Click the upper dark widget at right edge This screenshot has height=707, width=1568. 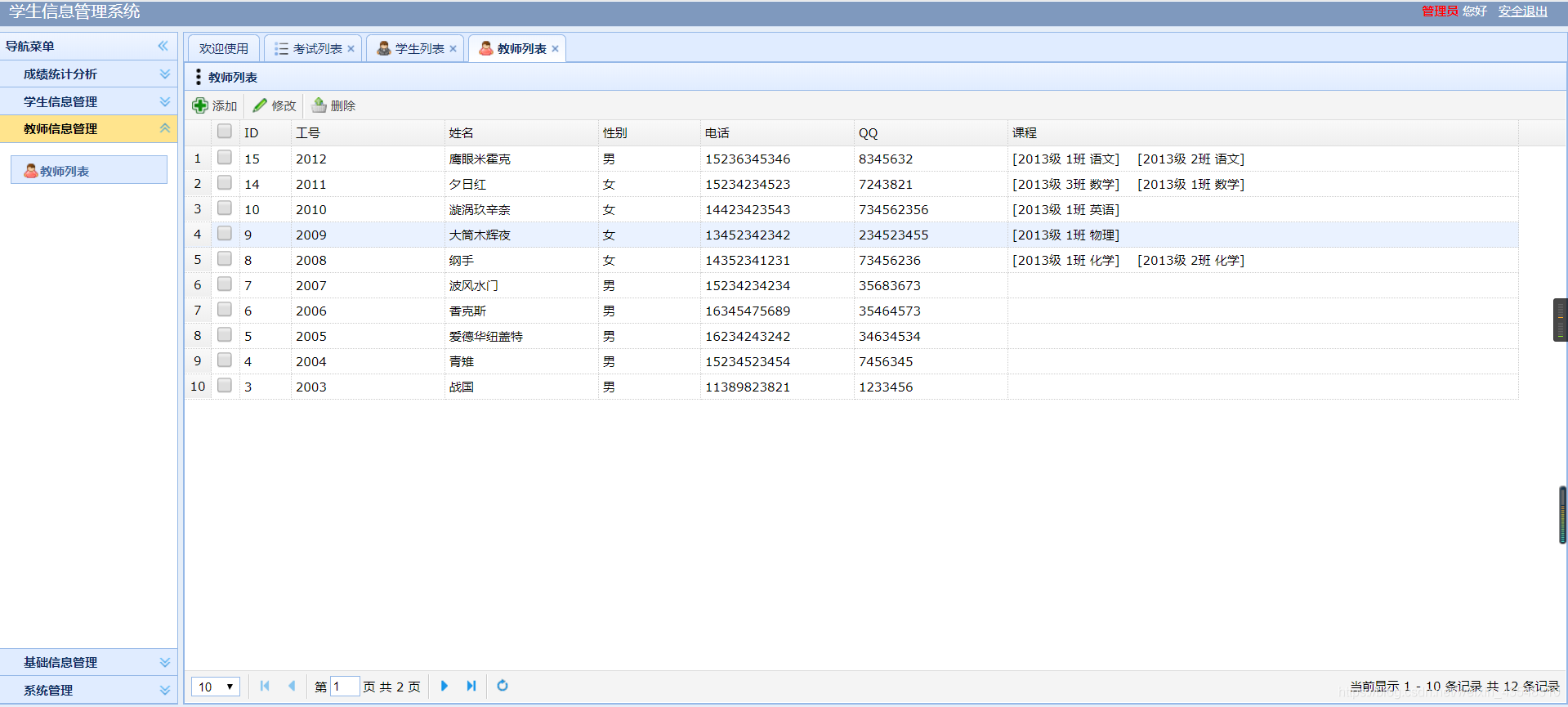click(1561, 320)
